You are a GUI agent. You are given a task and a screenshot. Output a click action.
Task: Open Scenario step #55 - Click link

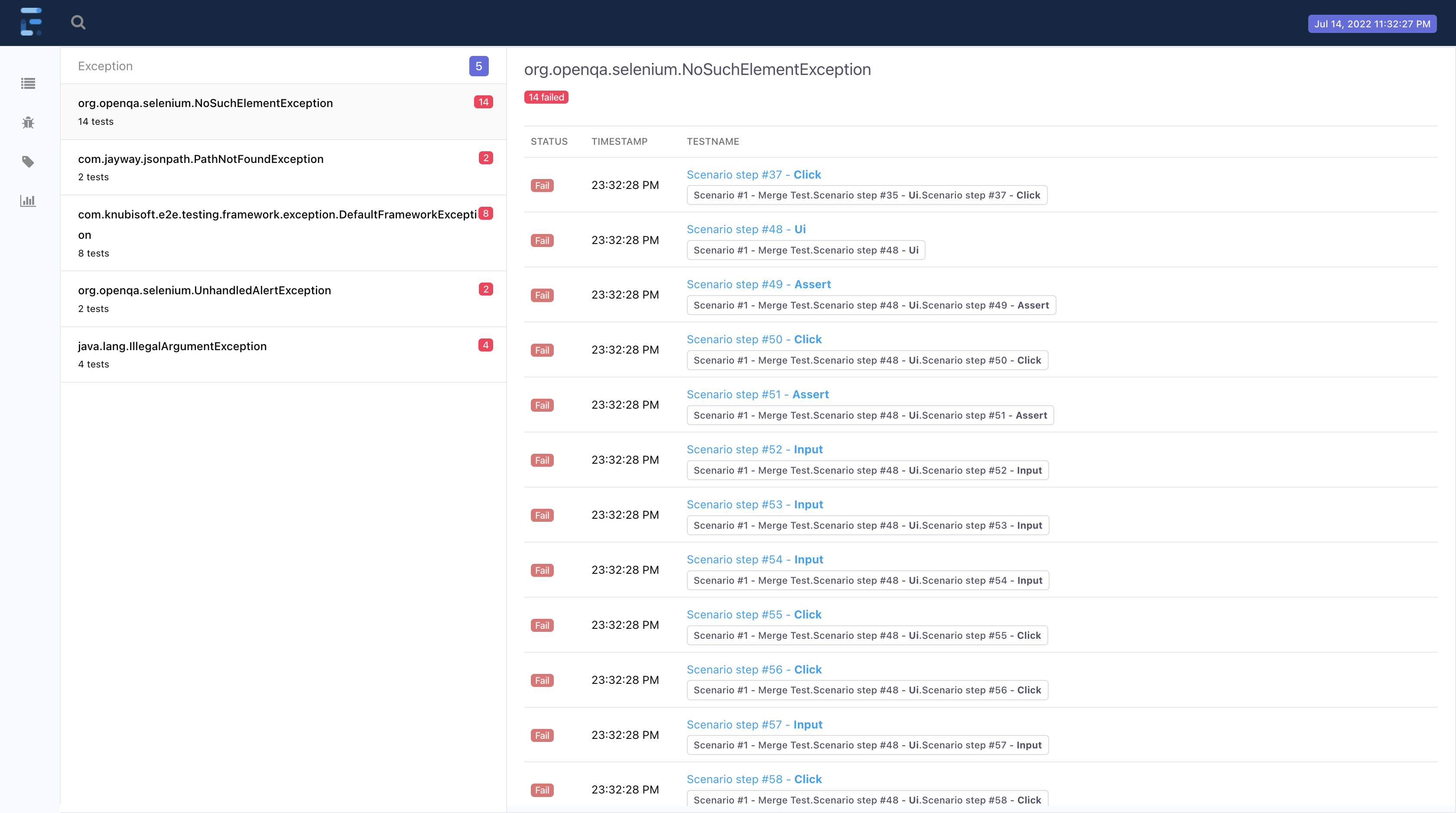[754, 615]
